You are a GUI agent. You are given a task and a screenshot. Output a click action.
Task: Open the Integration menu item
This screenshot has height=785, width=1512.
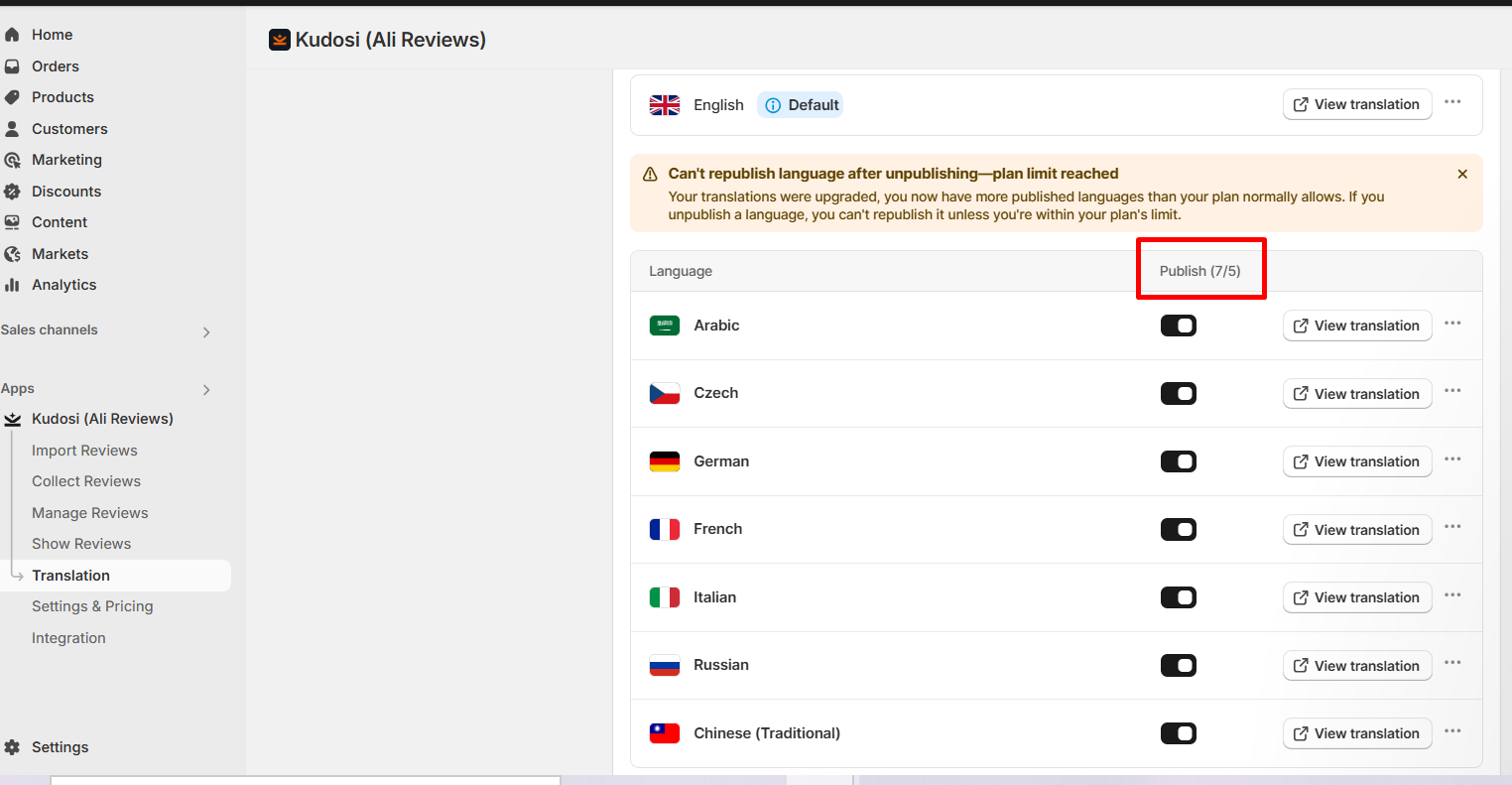pyautogui.click(x=68, y=638)
